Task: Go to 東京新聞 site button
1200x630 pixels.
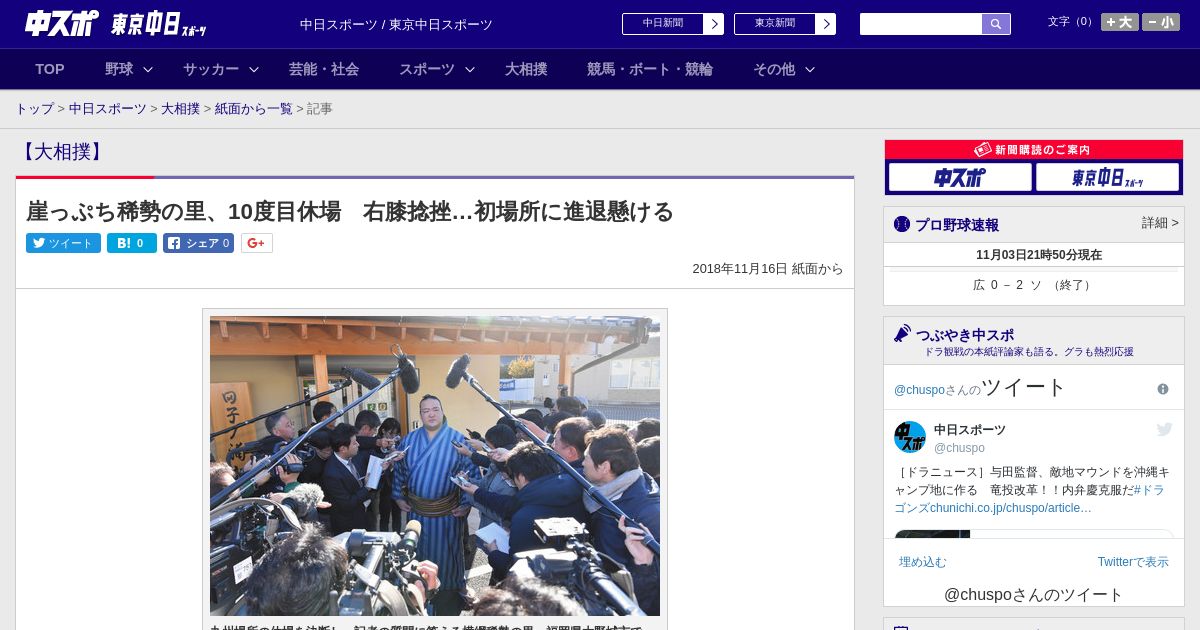Action: pos(775,23)
